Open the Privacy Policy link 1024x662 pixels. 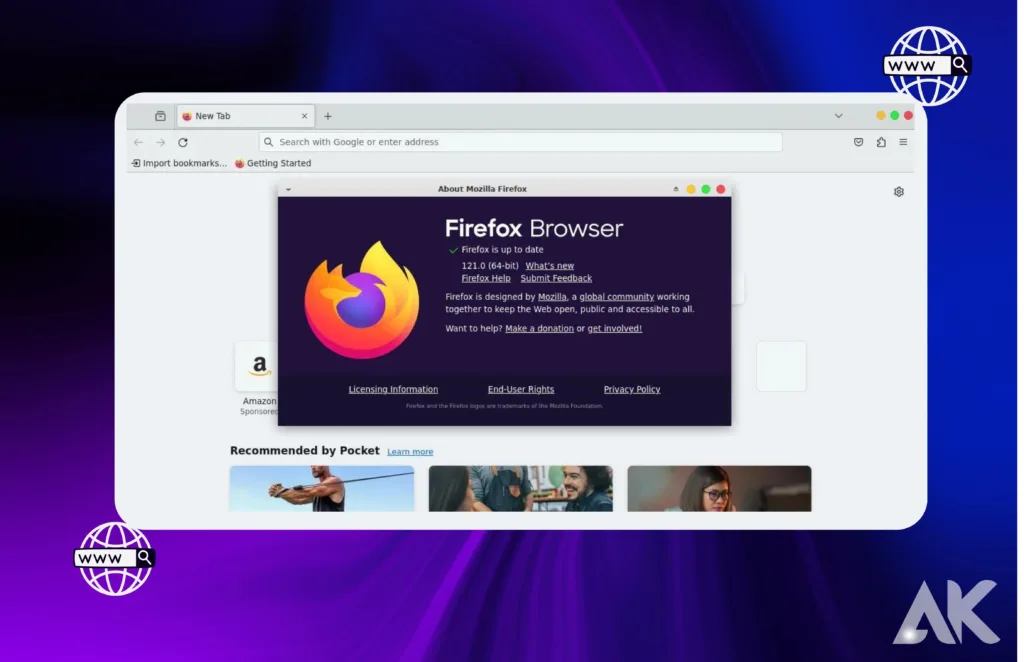[x=631, y=389]
